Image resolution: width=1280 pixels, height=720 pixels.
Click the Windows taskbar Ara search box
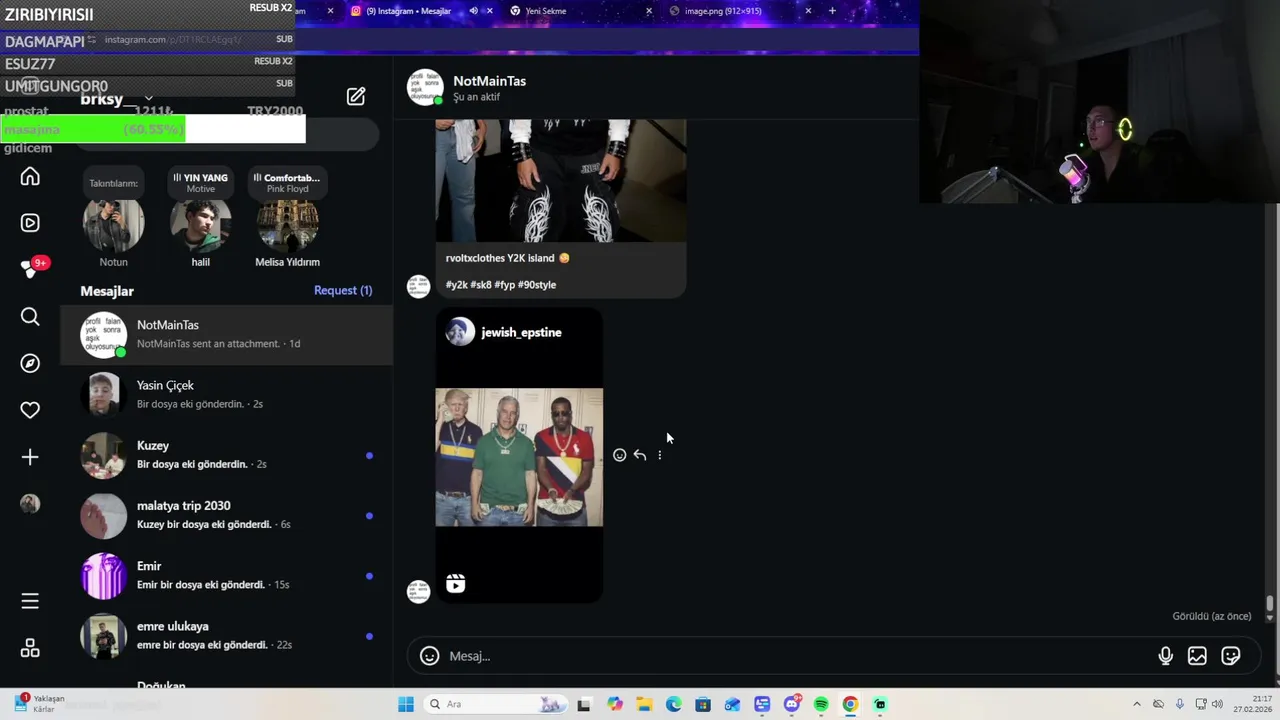tap(494, 704)
